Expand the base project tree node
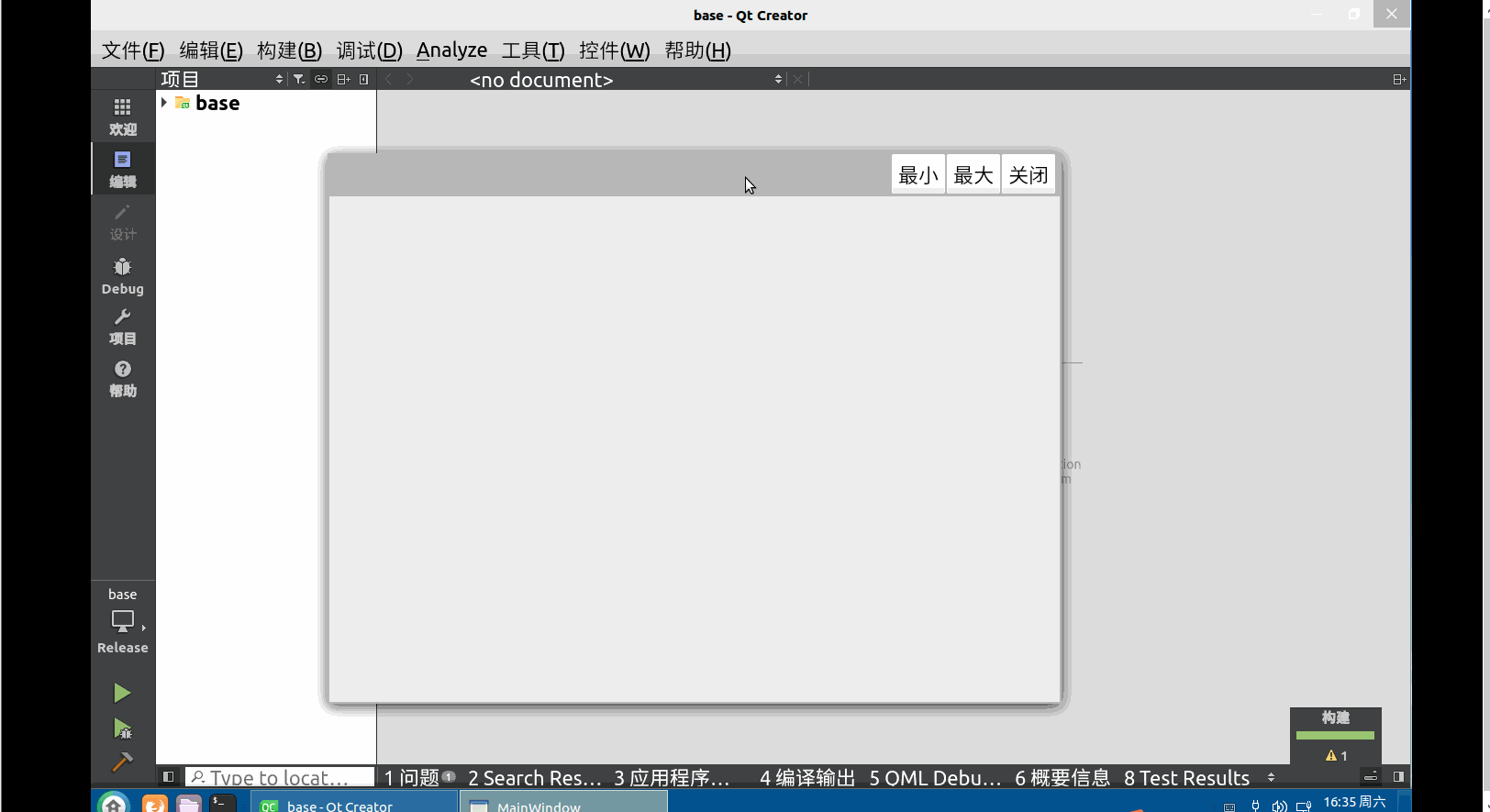The width and height of the screenshot is (1490, 812). 164,103
